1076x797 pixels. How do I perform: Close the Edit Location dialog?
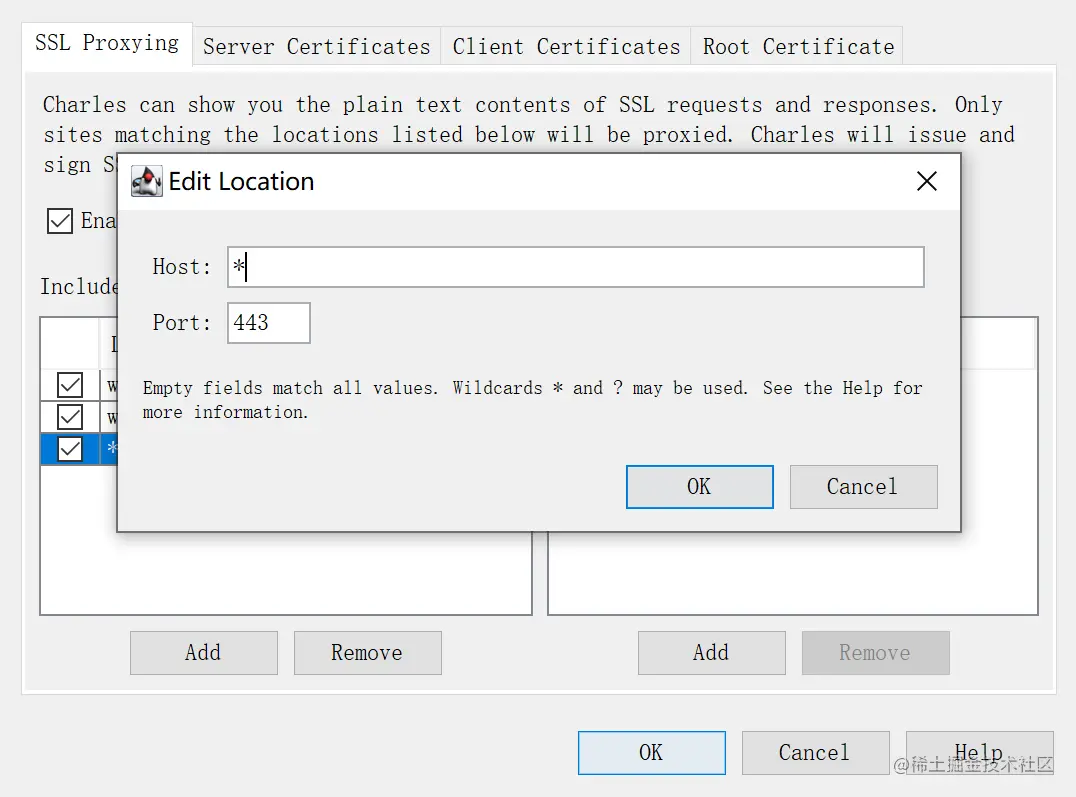click(926, 181)
